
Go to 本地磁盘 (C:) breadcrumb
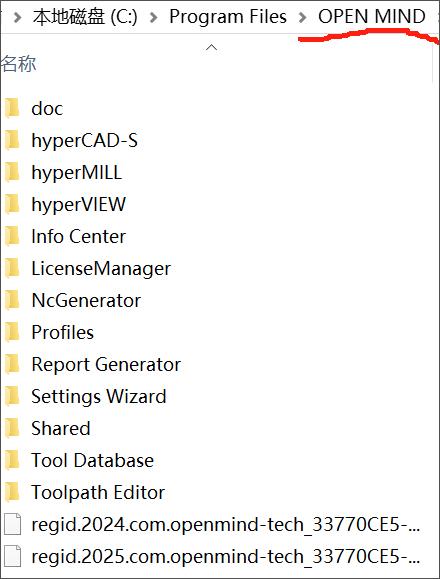coord(85,17)
